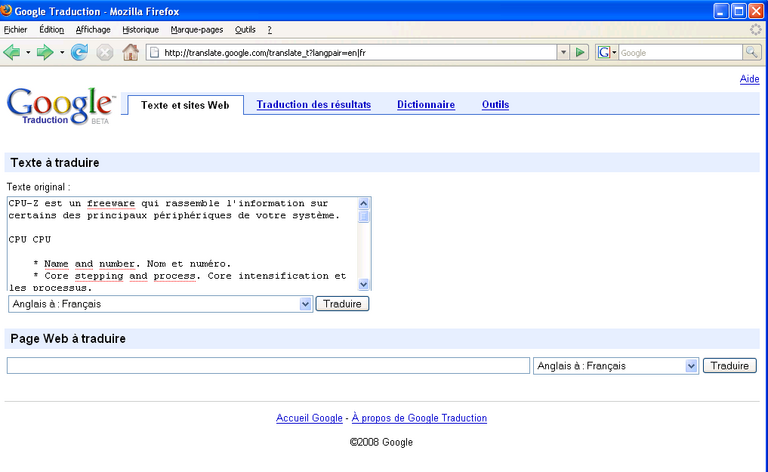
Task: Go back with the green back arrow
Action: 12,52
